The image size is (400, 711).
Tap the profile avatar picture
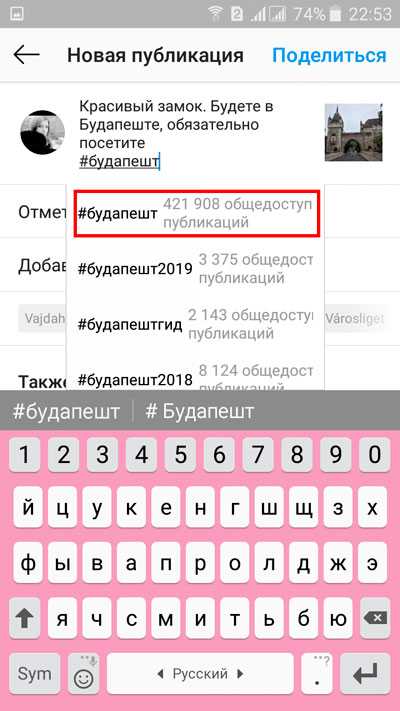[x=42, y=132]
